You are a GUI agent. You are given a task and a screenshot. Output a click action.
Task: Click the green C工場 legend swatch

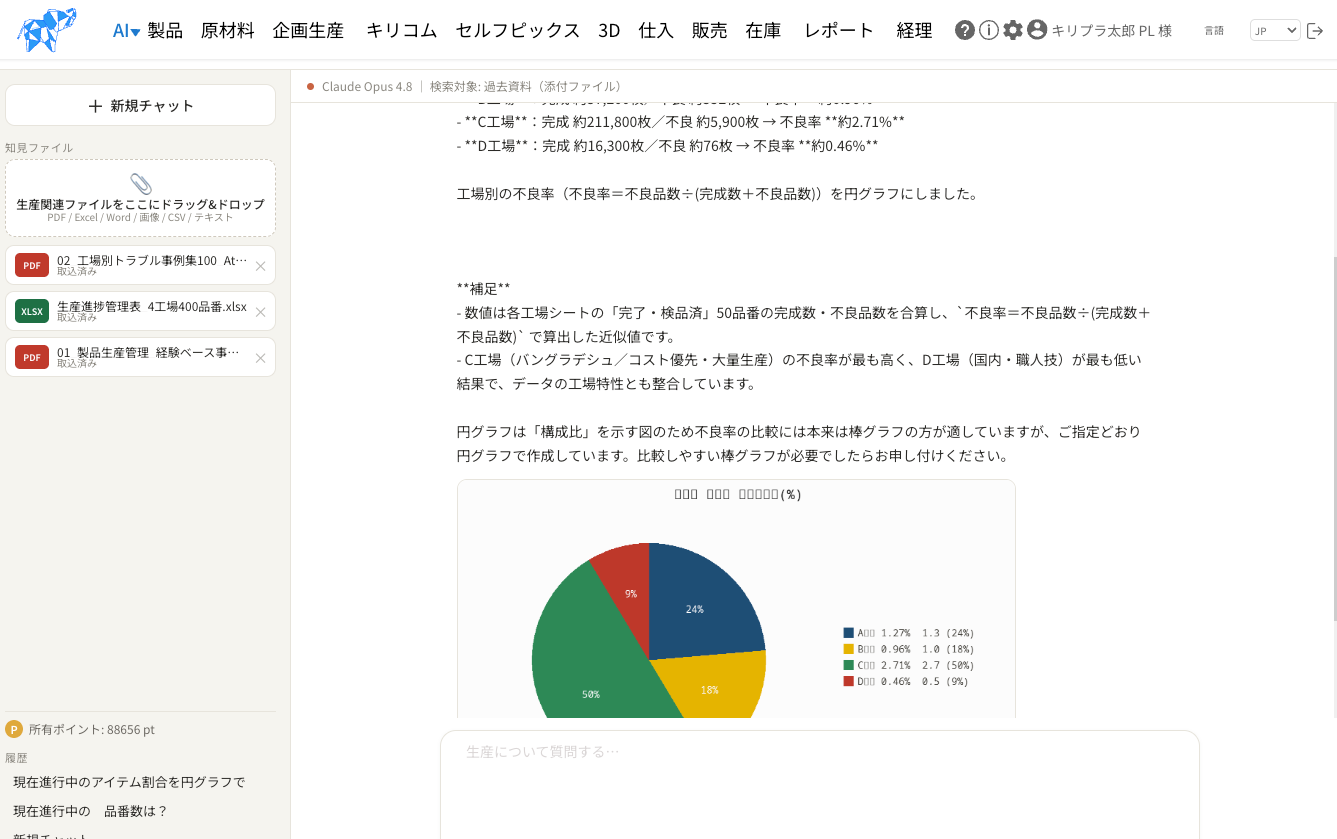(x=849, y=665)
